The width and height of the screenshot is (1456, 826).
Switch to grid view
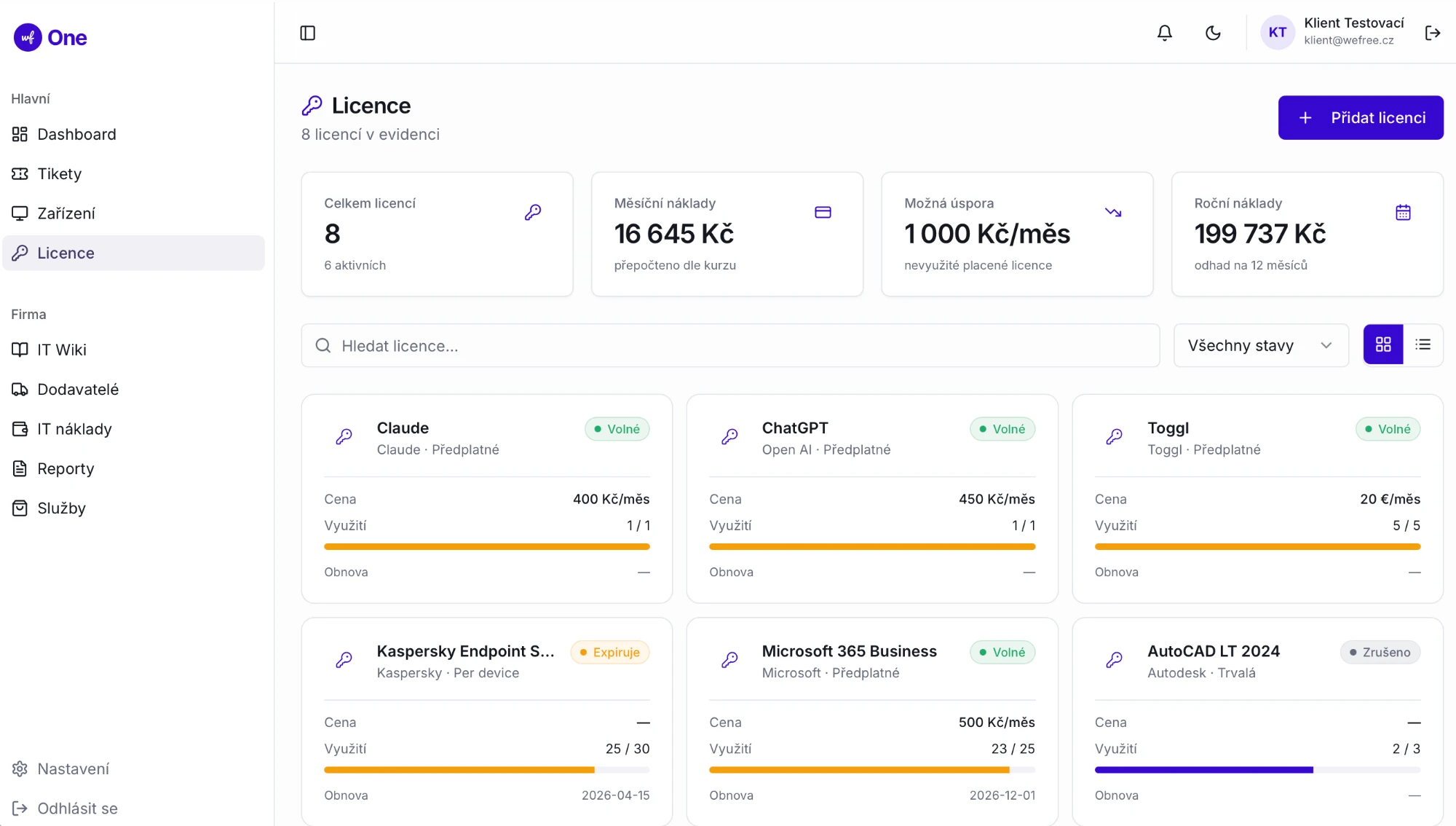click(x=1383, y=345)
